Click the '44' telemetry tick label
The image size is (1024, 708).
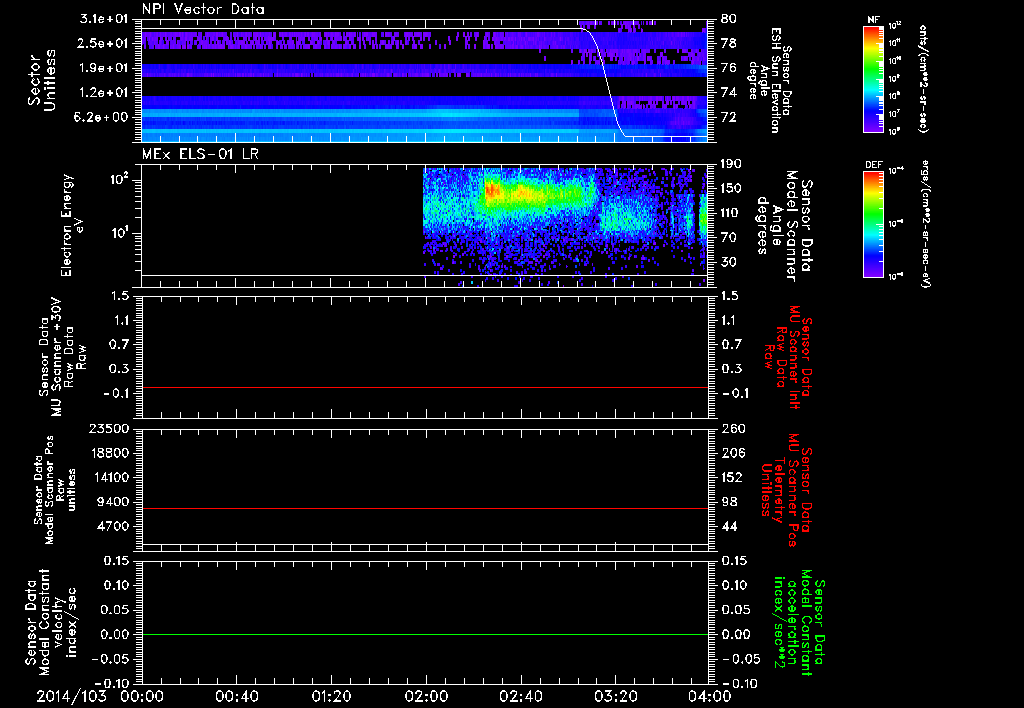[728, 526]
